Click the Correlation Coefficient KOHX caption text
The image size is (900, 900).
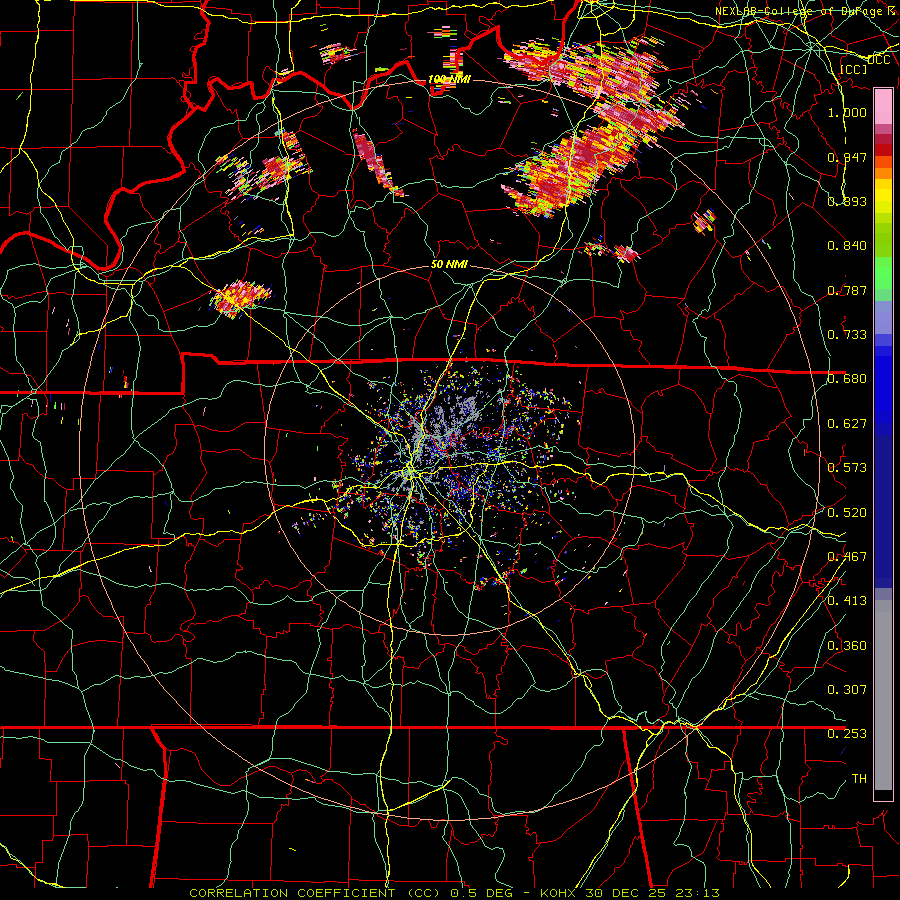pos(454,893)
